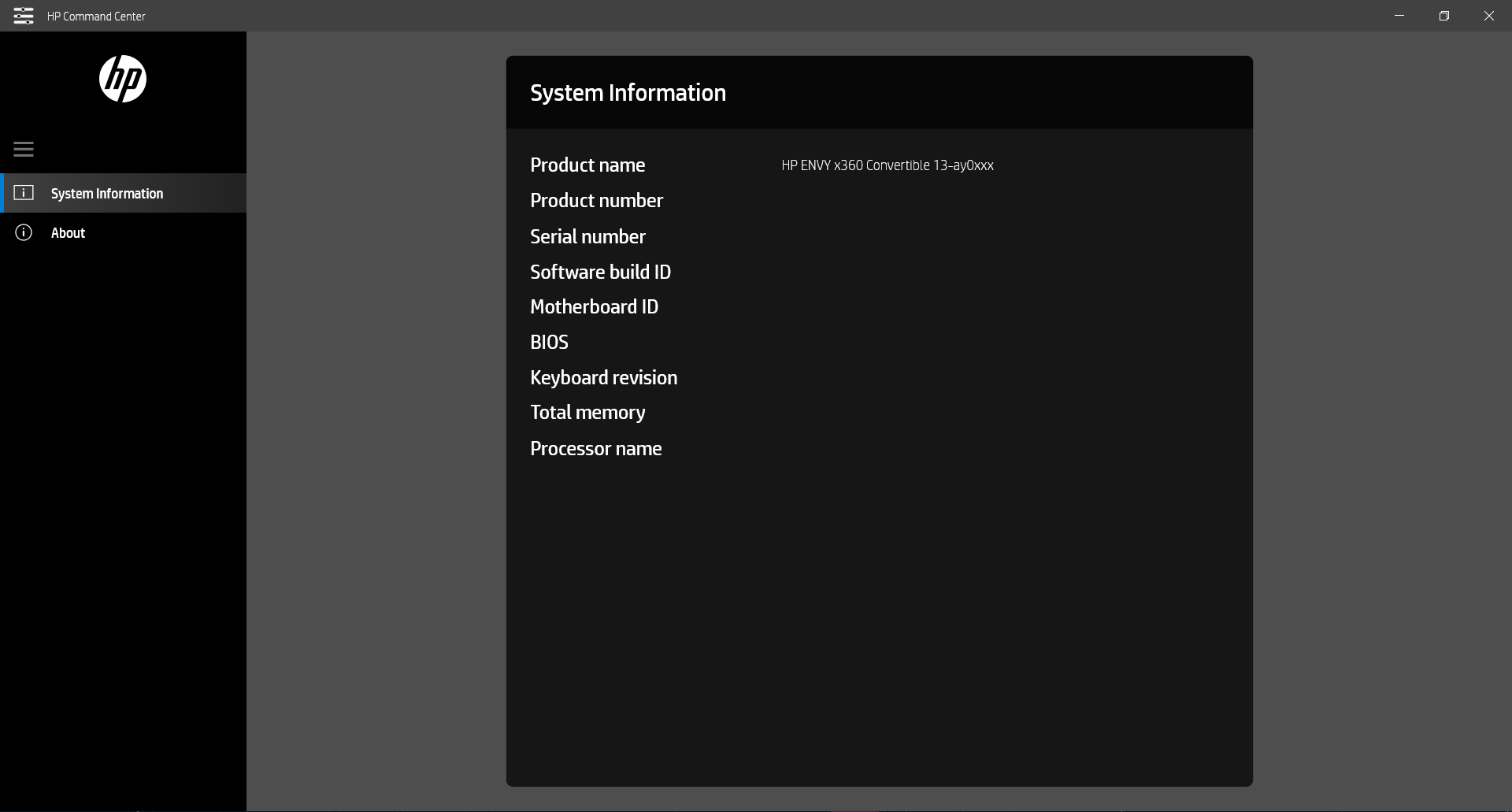Click the Product number label

[x=596, y=200]
